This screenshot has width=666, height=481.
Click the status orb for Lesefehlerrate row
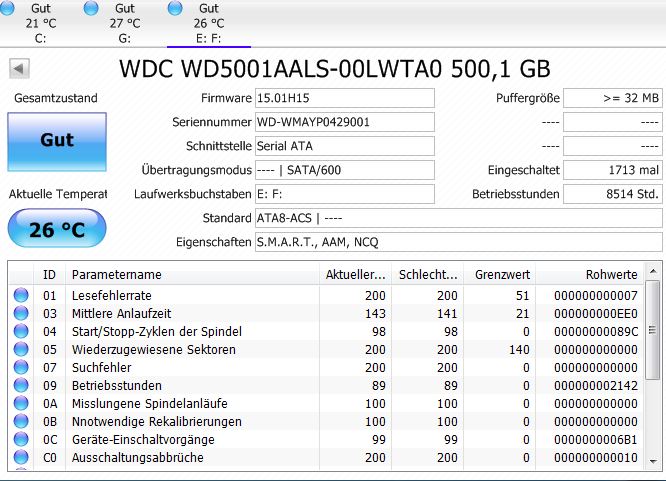(21, 295)
